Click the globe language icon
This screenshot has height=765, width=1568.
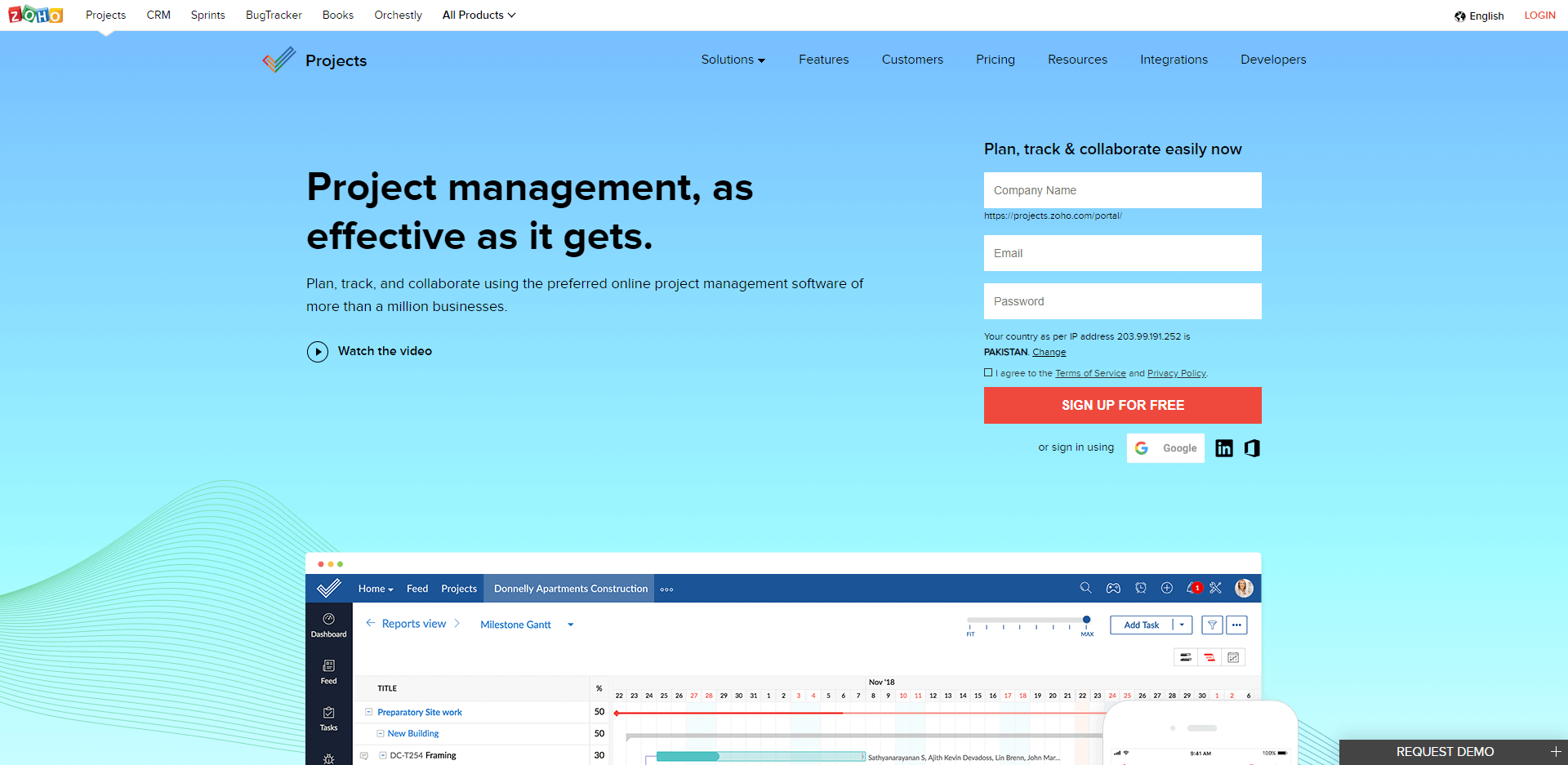1460,16
